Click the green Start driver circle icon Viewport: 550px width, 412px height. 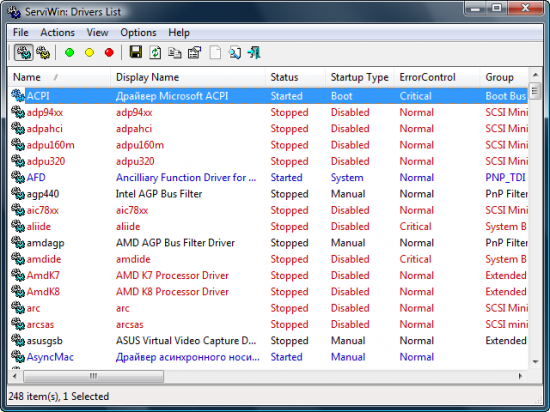click(x=69, y=53)
